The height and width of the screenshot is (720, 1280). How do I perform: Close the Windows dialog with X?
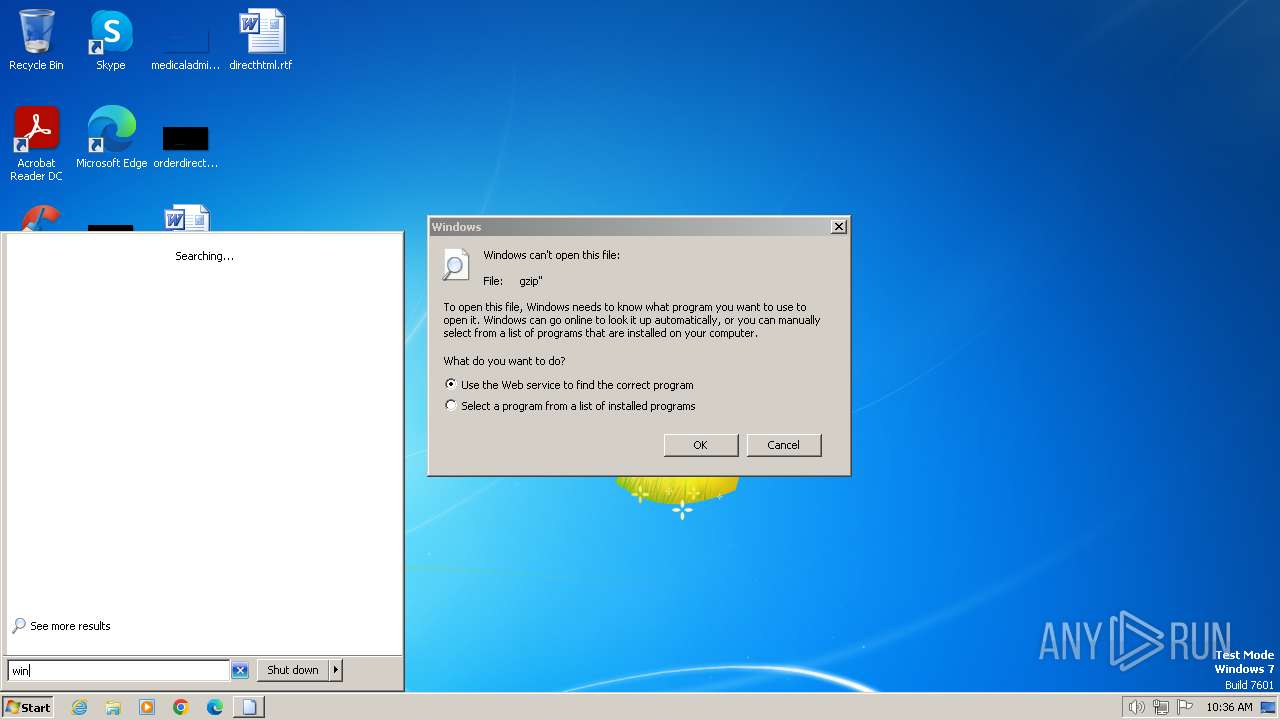pos(839,227)
